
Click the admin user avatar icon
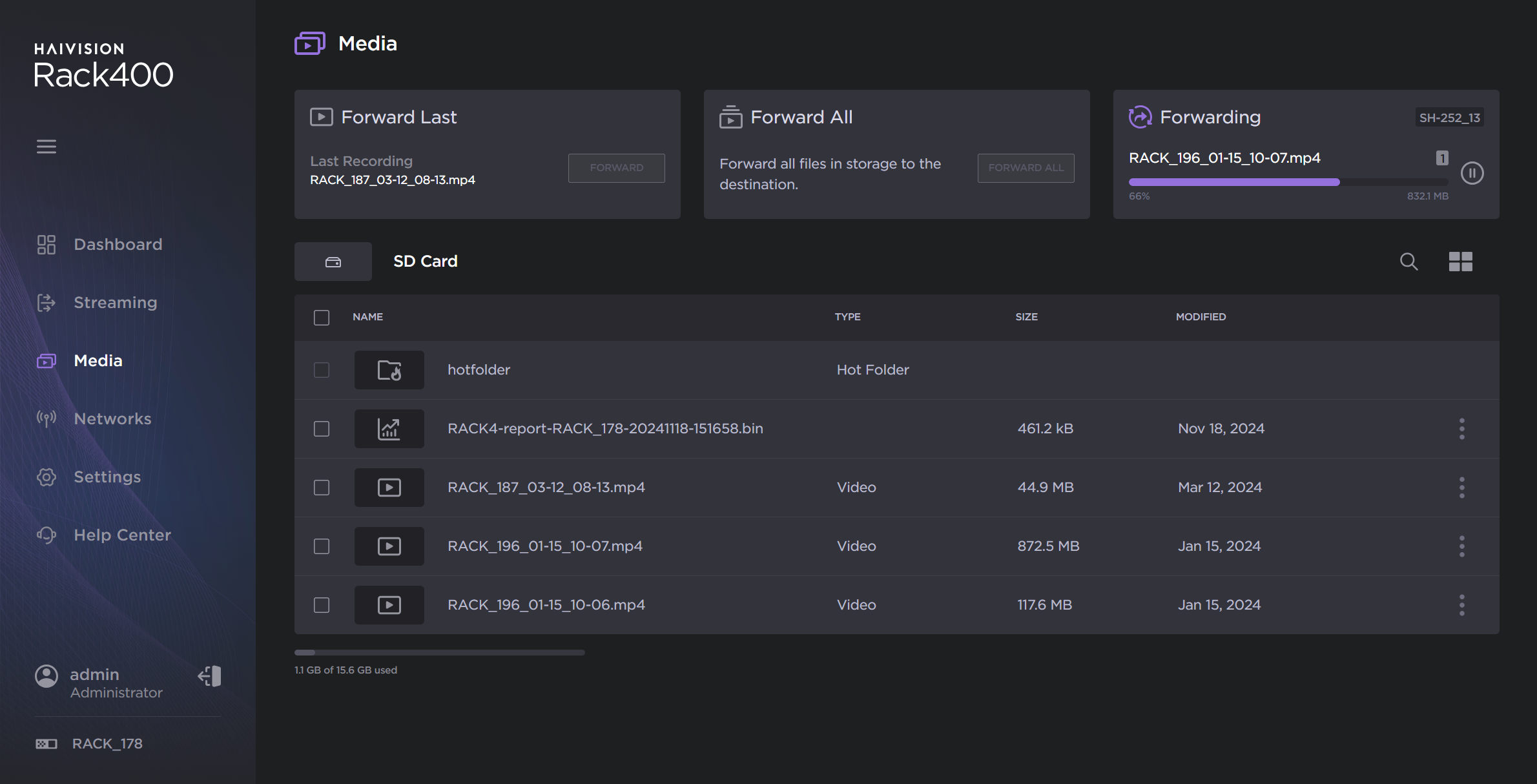(46, 676)
